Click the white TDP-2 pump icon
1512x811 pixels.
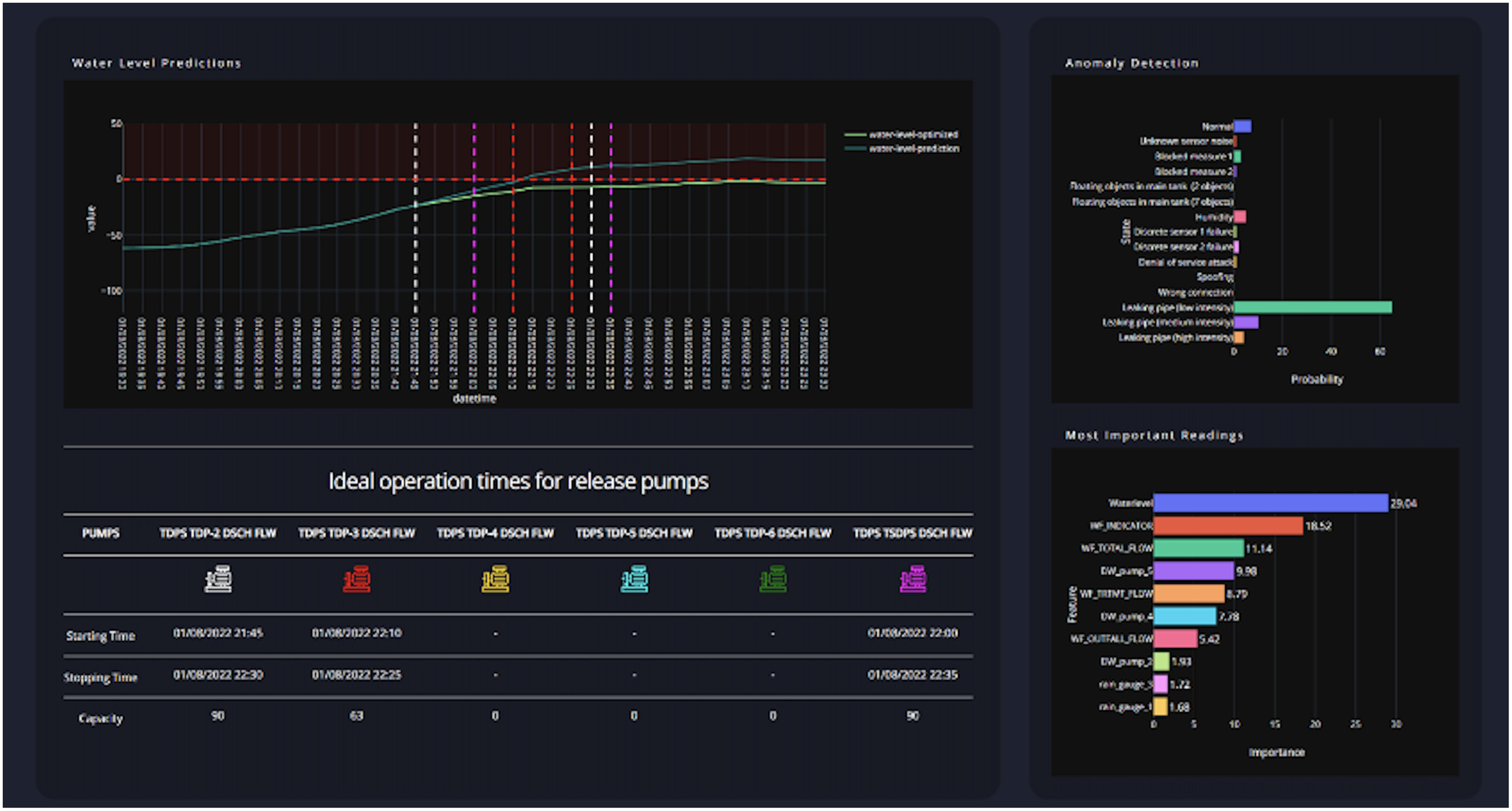point(218,579)
